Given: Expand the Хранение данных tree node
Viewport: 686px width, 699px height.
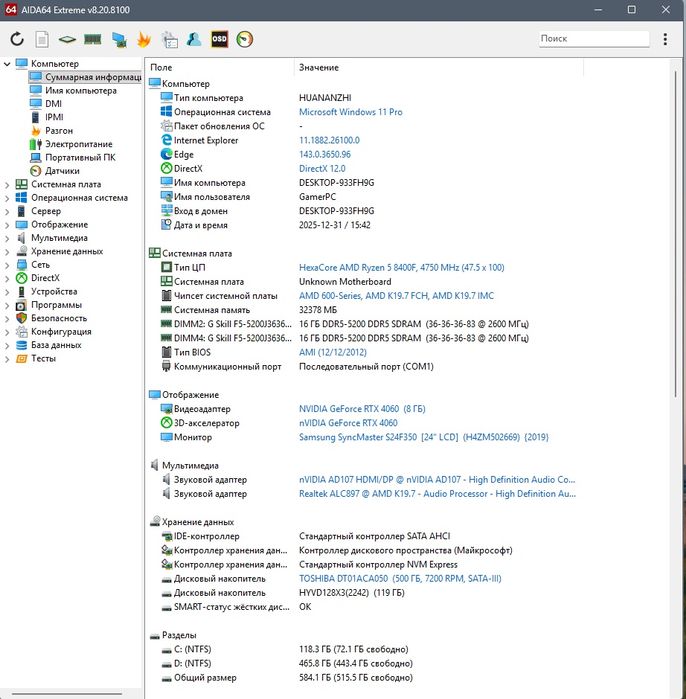Looking at the screenshot, I should pyautogui.click(x=7, y=251).
